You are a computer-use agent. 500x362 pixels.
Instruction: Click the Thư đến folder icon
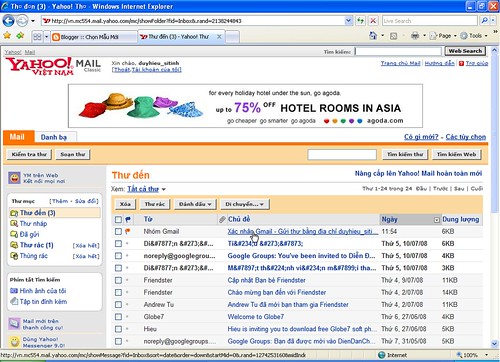pos(14,213)
